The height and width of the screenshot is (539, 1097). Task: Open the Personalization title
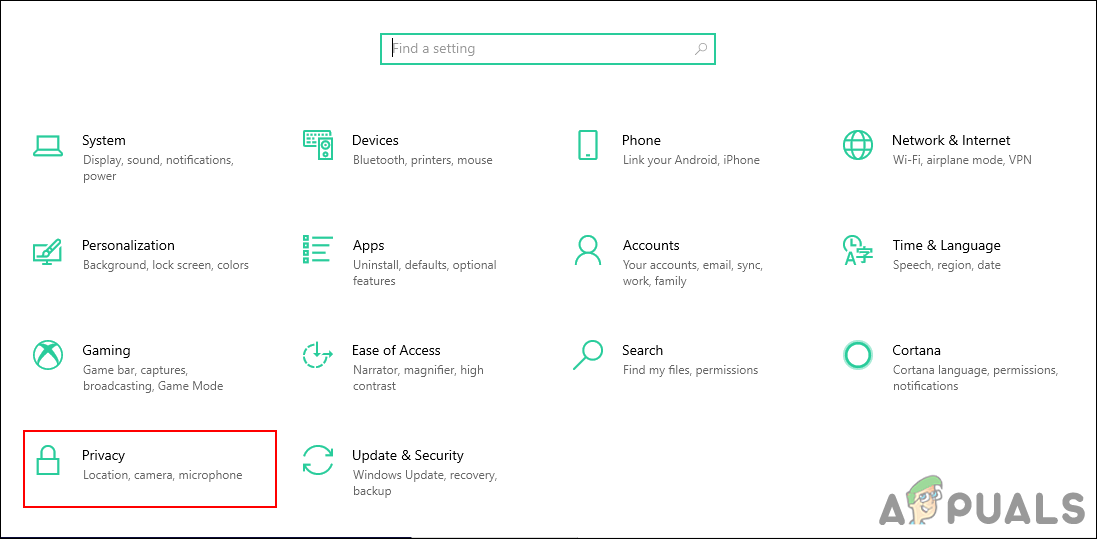128,245
